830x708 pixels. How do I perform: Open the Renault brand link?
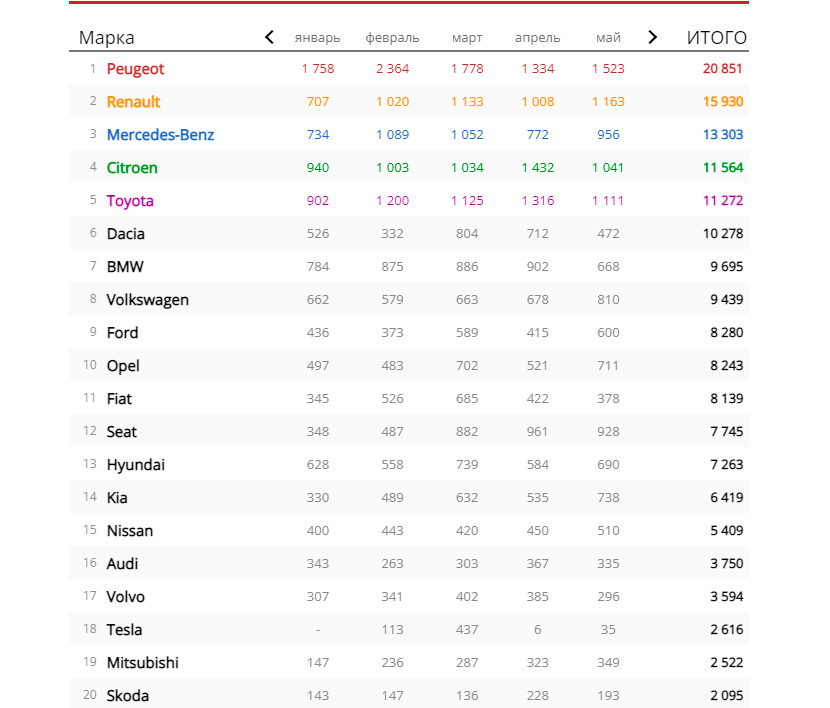(x=133, y=102)
